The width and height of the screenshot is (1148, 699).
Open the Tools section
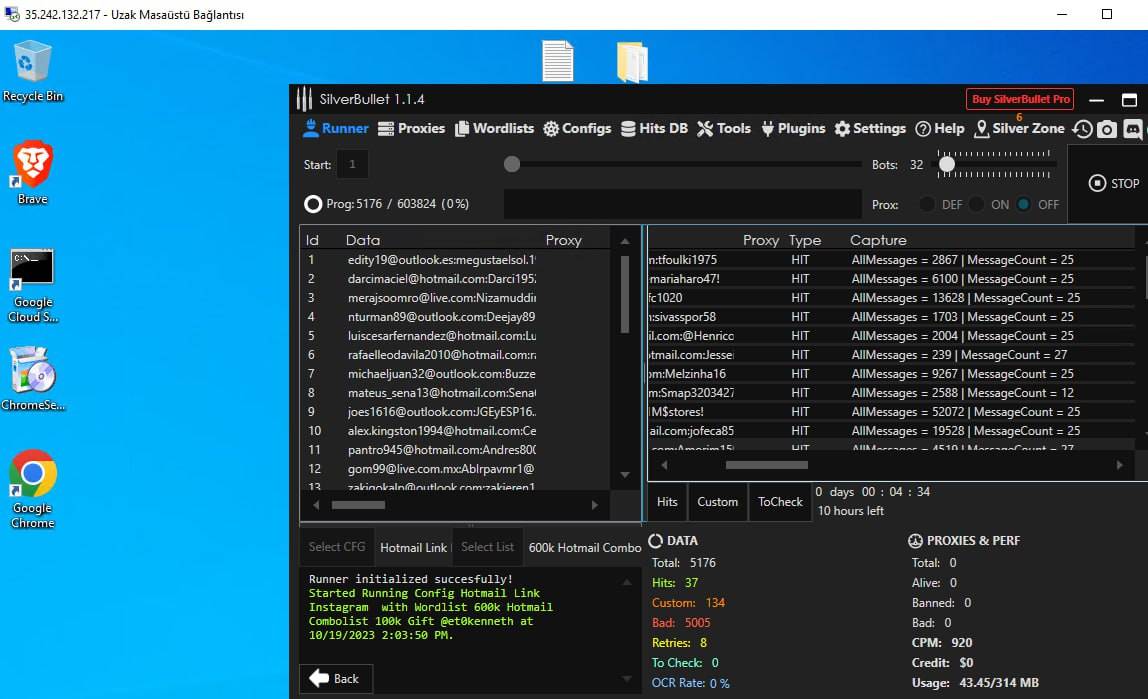coord(724,128)
